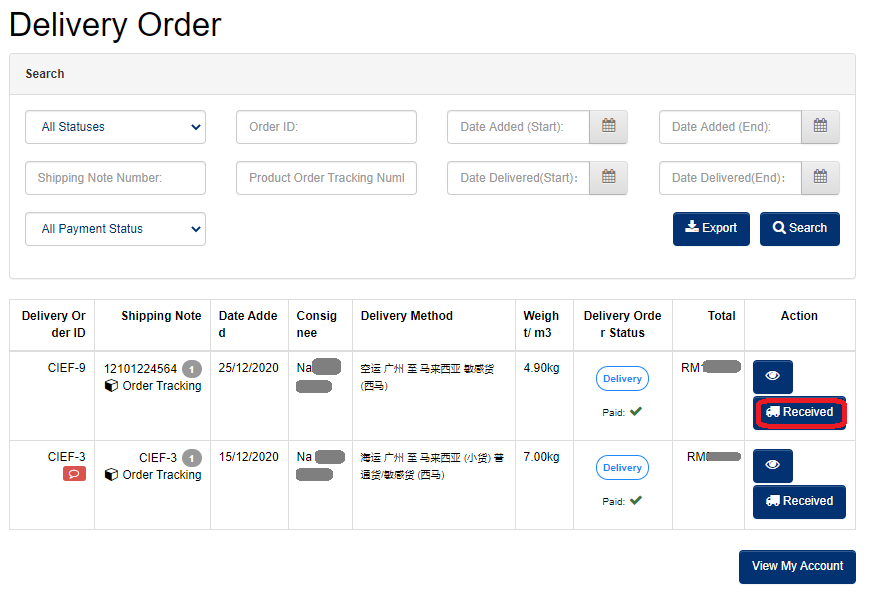Viewport: 869px width, 597px height.
Task: Open calendar for Date Added (End)
Action: pos(820,127)
